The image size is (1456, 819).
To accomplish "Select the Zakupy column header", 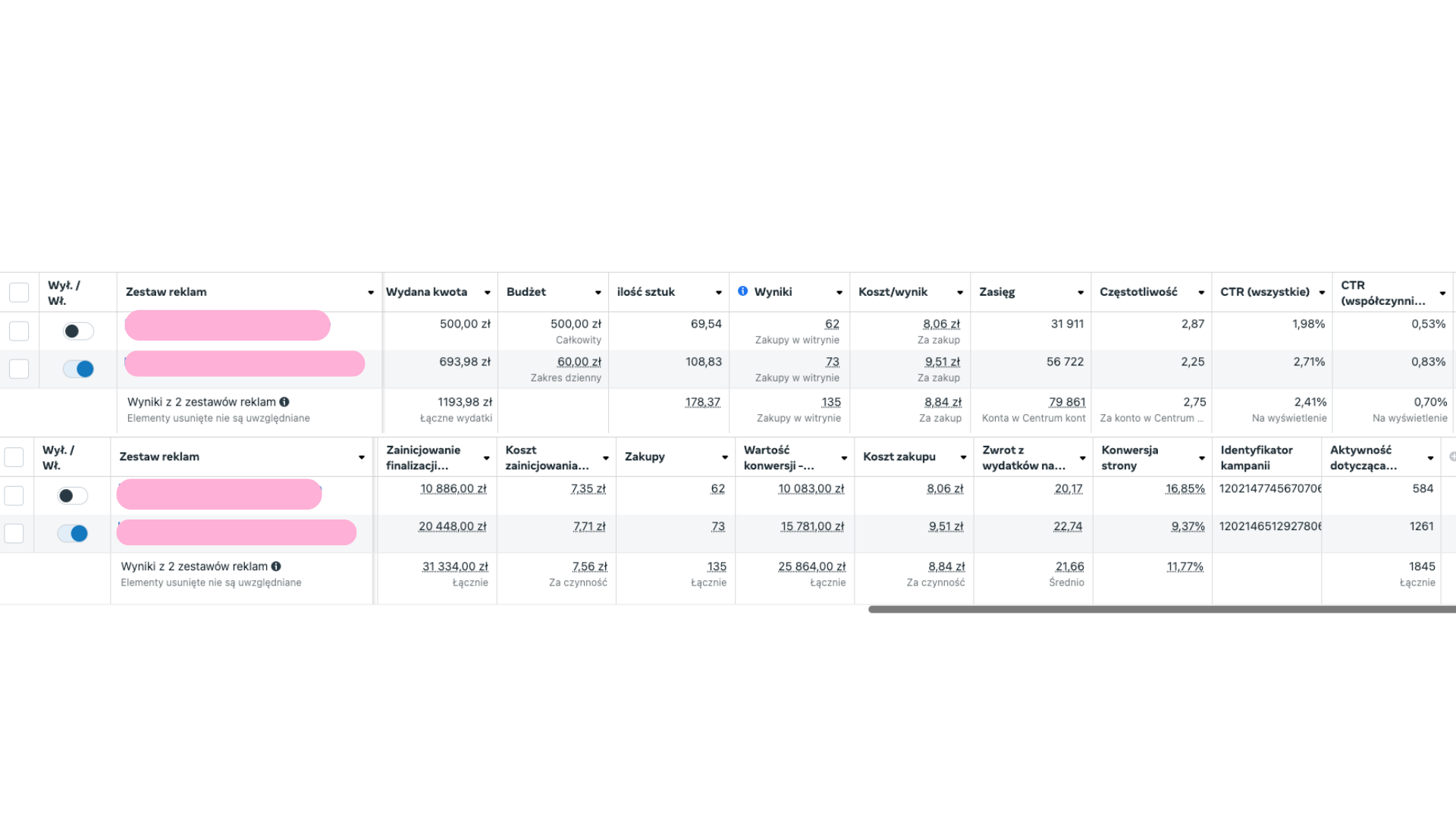I will click(x=645, y=457).
